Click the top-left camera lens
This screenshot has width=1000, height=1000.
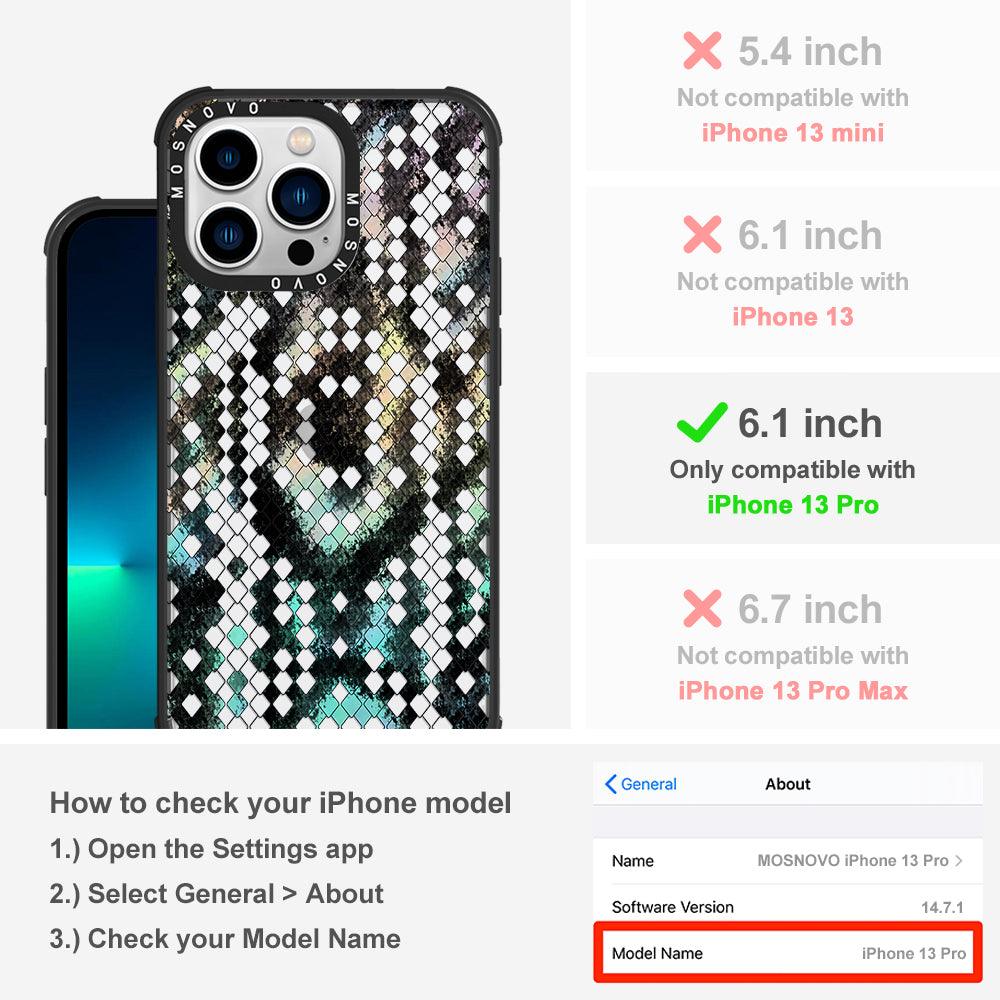228,158
